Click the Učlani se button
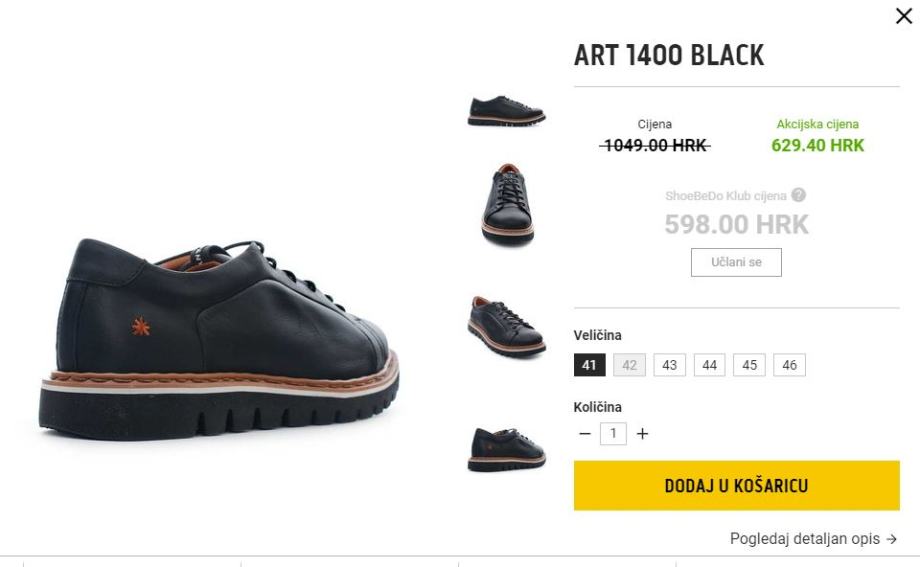This screenshot has height=567, width=920. pyautogui.click(x=736, y=262)
